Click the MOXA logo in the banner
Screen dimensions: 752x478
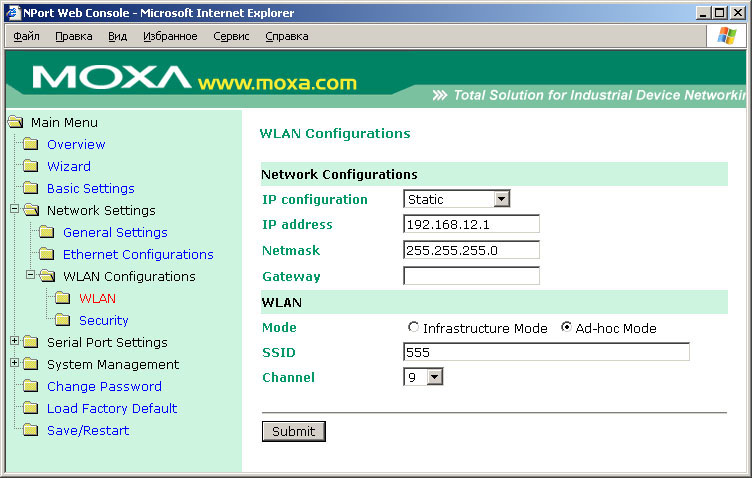tap(110, 78)
